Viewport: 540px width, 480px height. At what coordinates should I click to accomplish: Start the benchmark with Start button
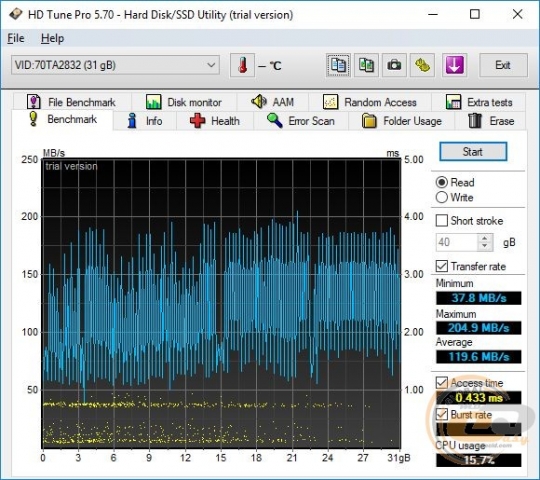(473, 152)
